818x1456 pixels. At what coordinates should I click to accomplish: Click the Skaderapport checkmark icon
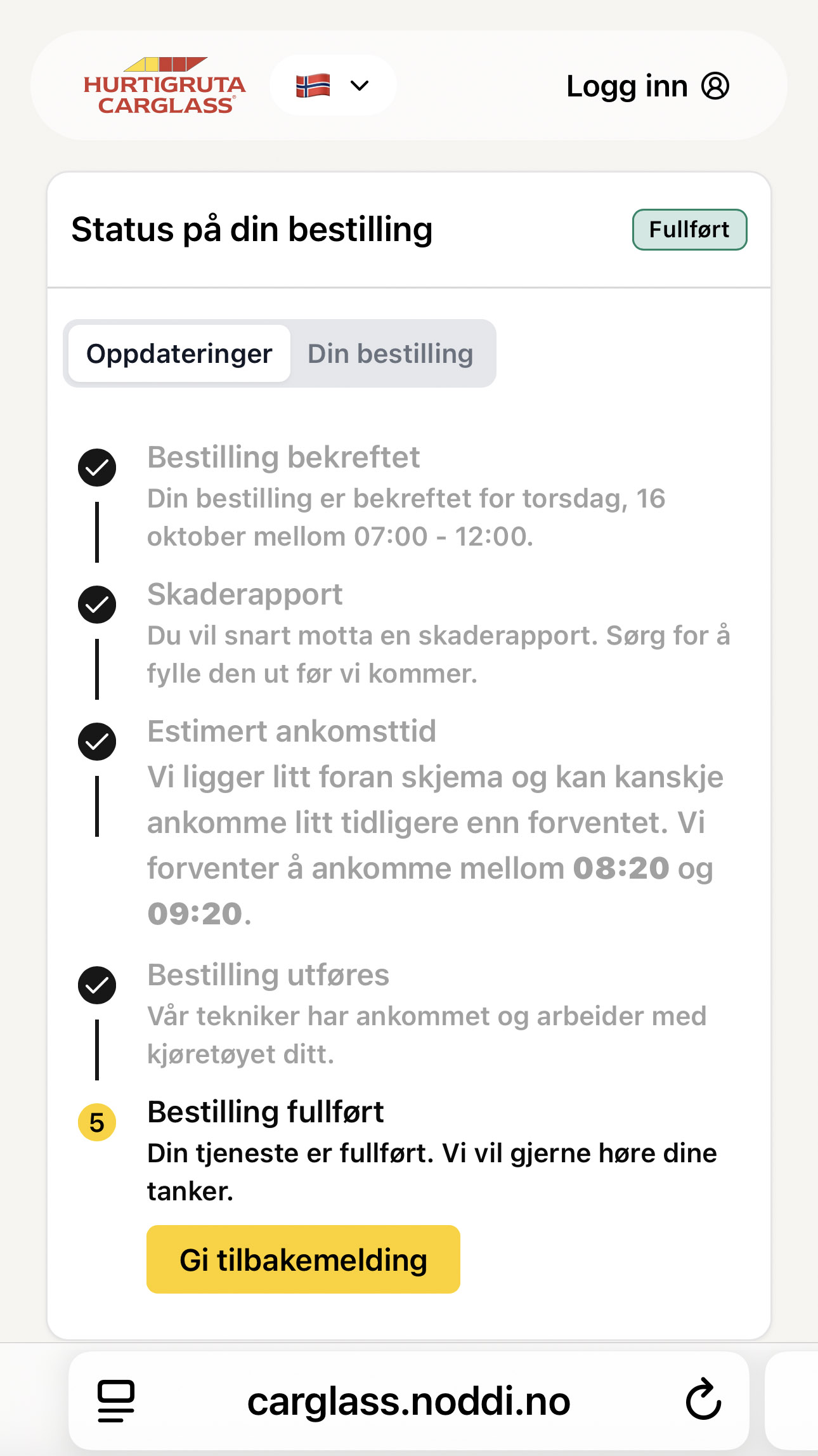click(x=97, y=605)
